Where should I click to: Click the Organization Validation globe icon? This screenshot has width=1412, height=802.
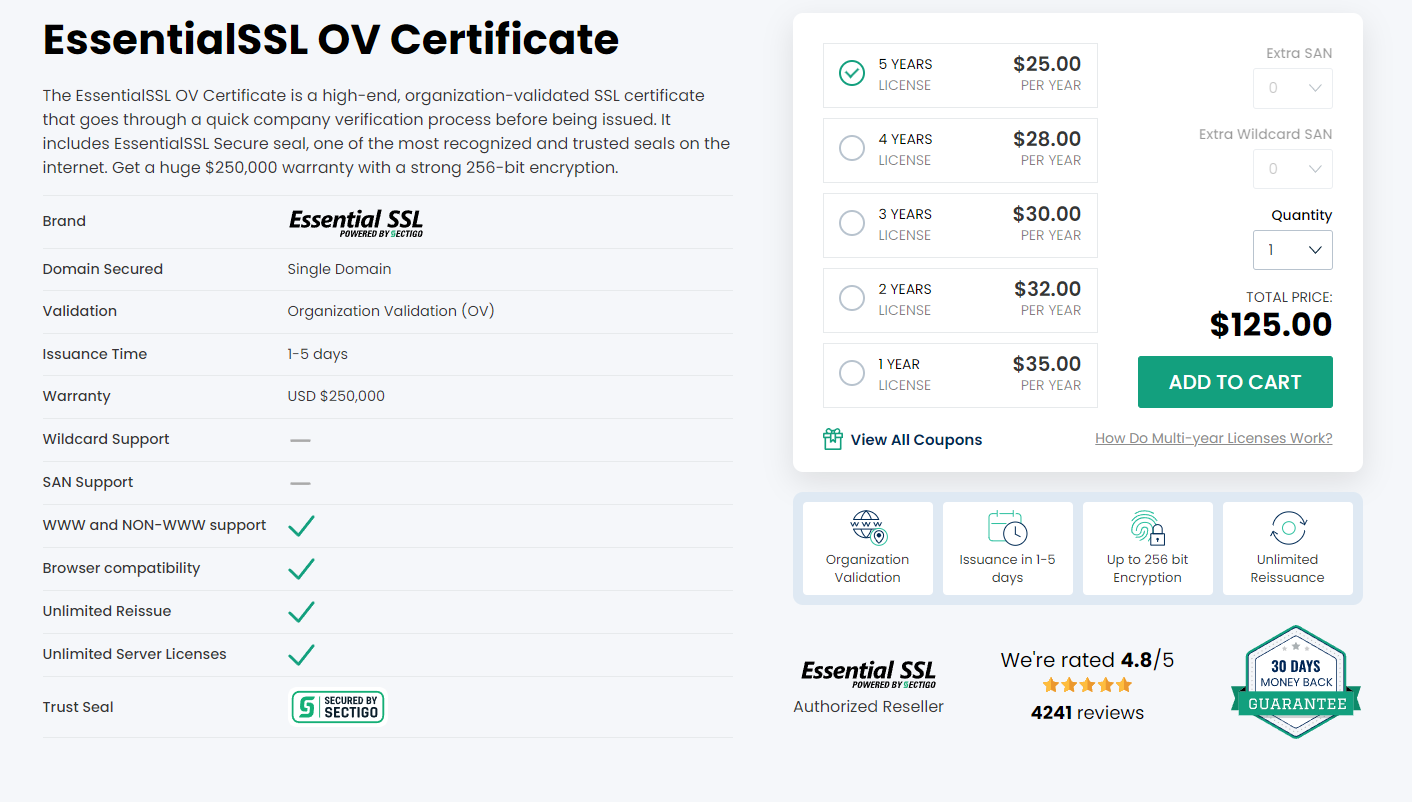[867, 527]
